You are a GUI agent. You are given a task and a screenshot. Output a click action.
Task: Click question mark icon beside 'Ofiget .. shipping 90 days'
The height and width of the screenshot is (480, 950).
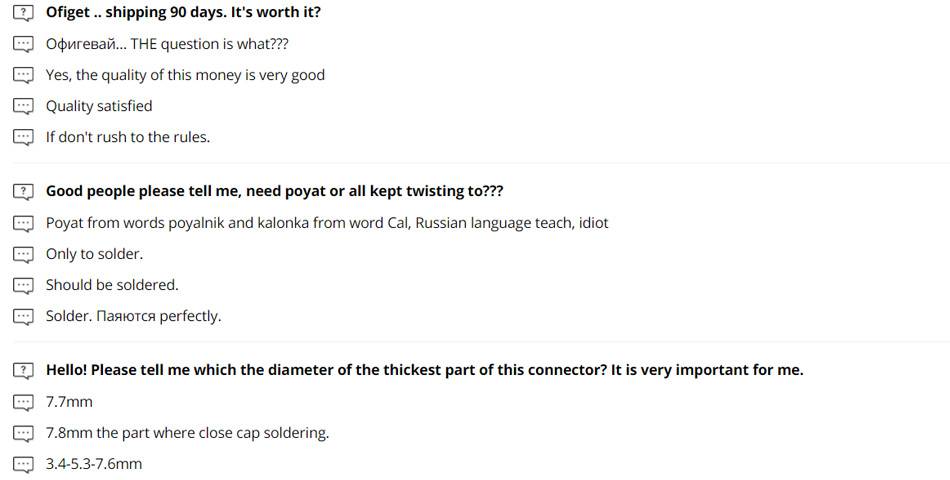tap(23, 13)
